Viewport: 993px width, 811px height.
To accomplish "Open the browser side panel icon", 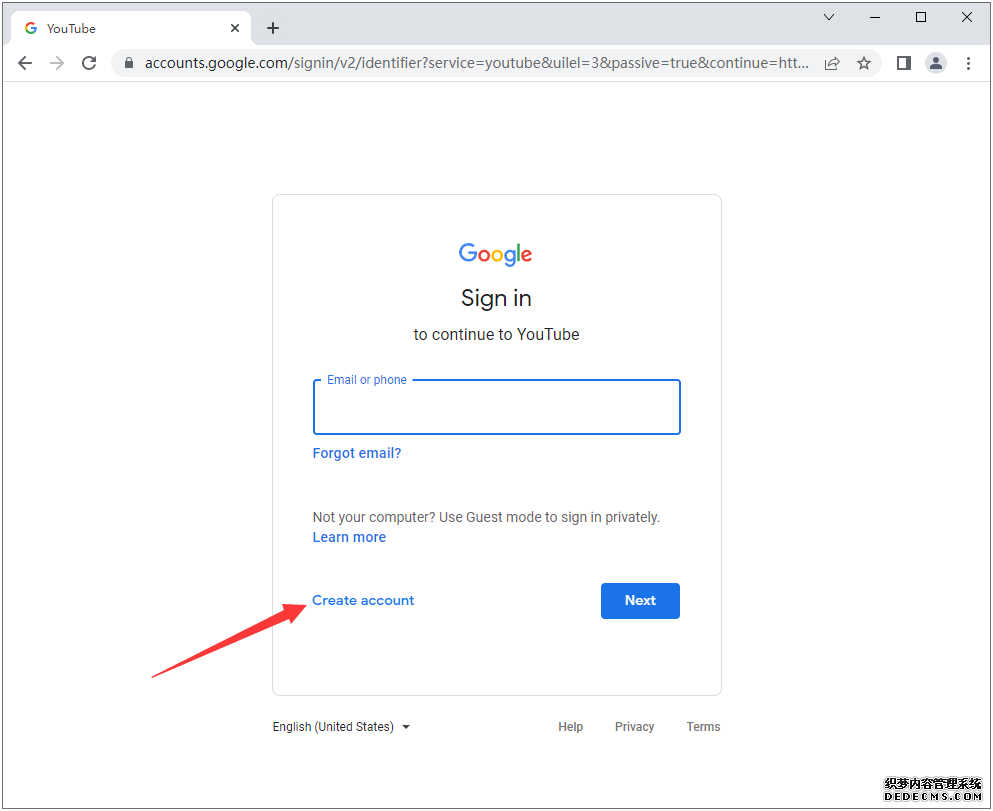I will [904, 63].
